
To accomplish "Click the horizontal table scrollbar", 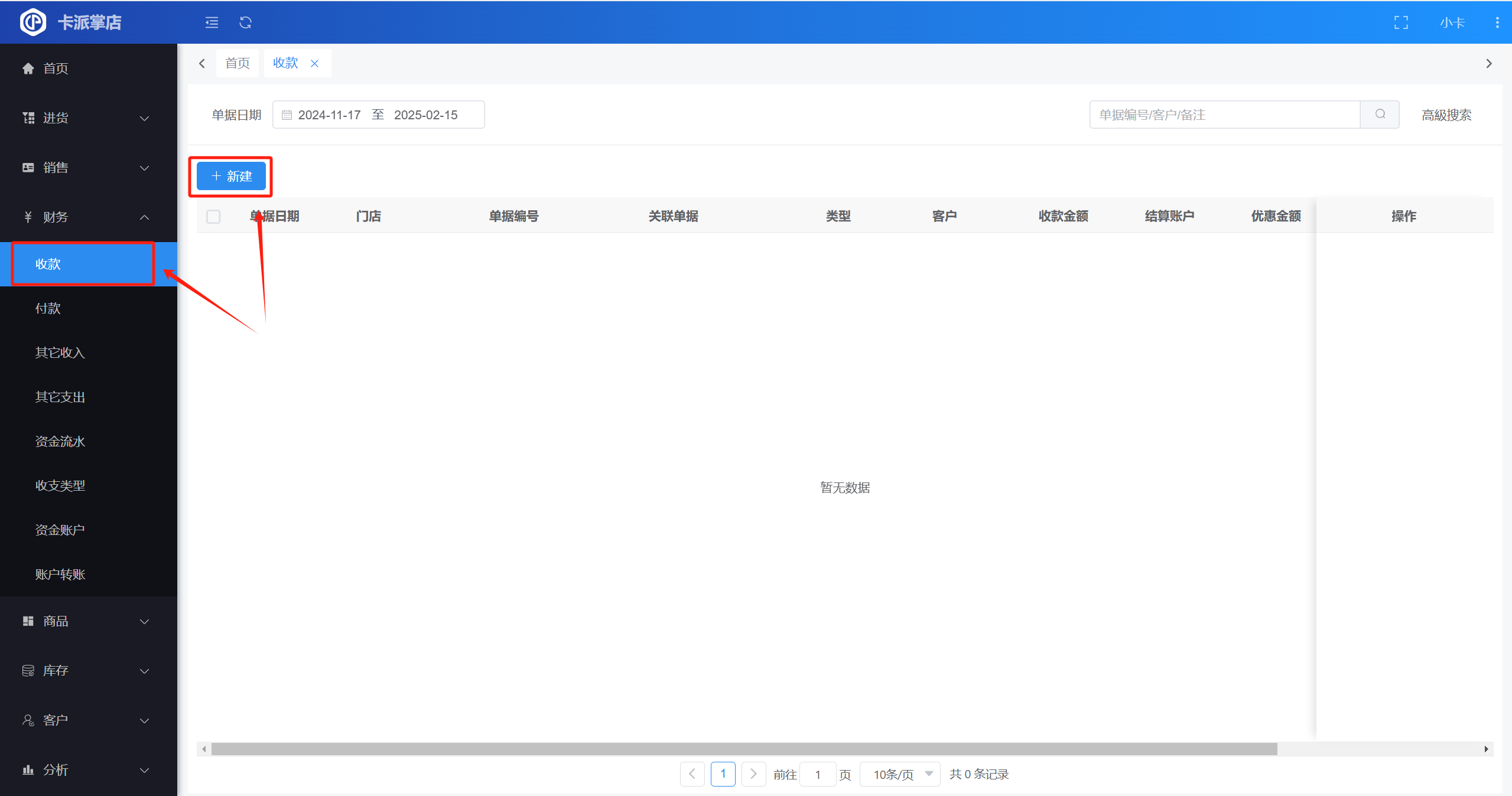I will coord(743,749).
